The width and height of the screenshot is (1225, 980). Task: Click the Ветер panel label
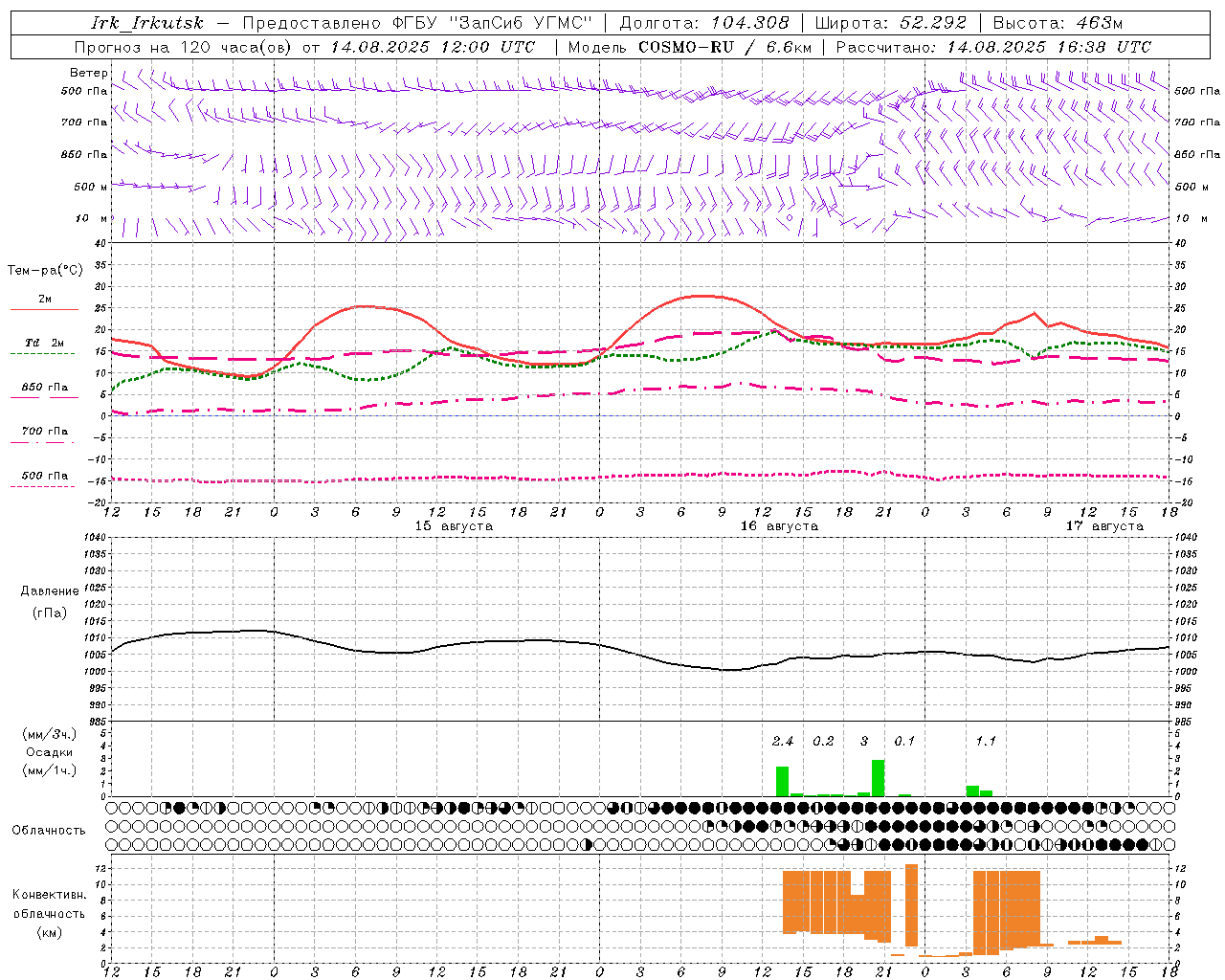tap(88, 73)
